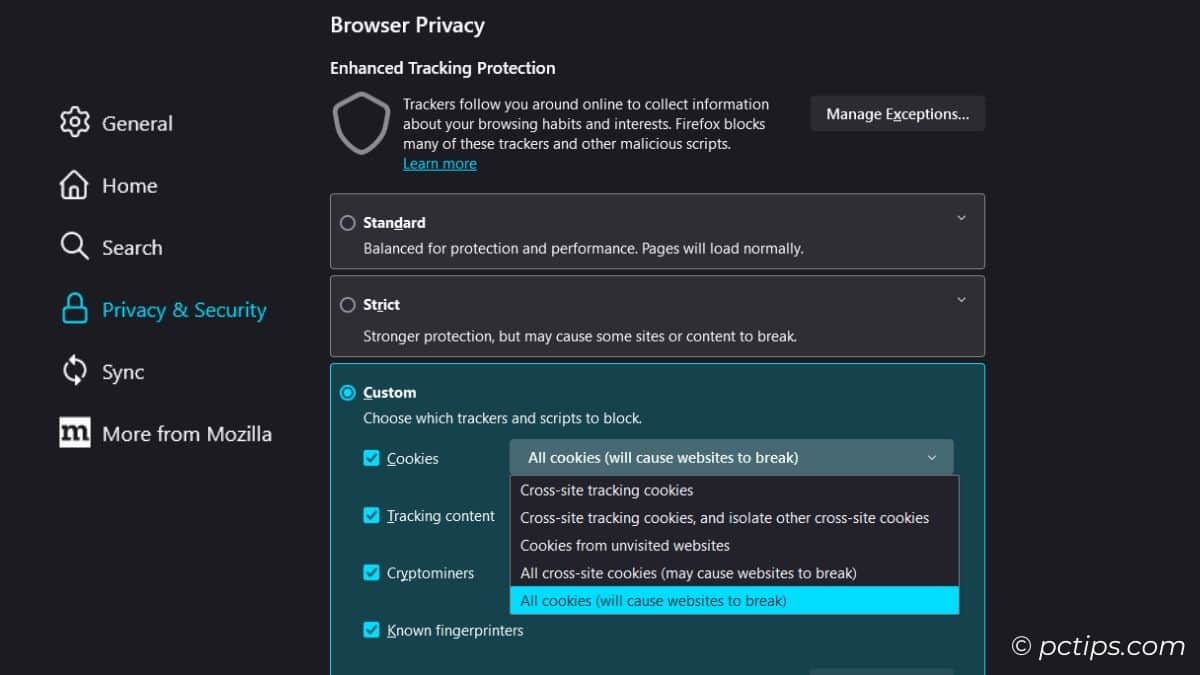Open the Learn more link

pos(440,163)
